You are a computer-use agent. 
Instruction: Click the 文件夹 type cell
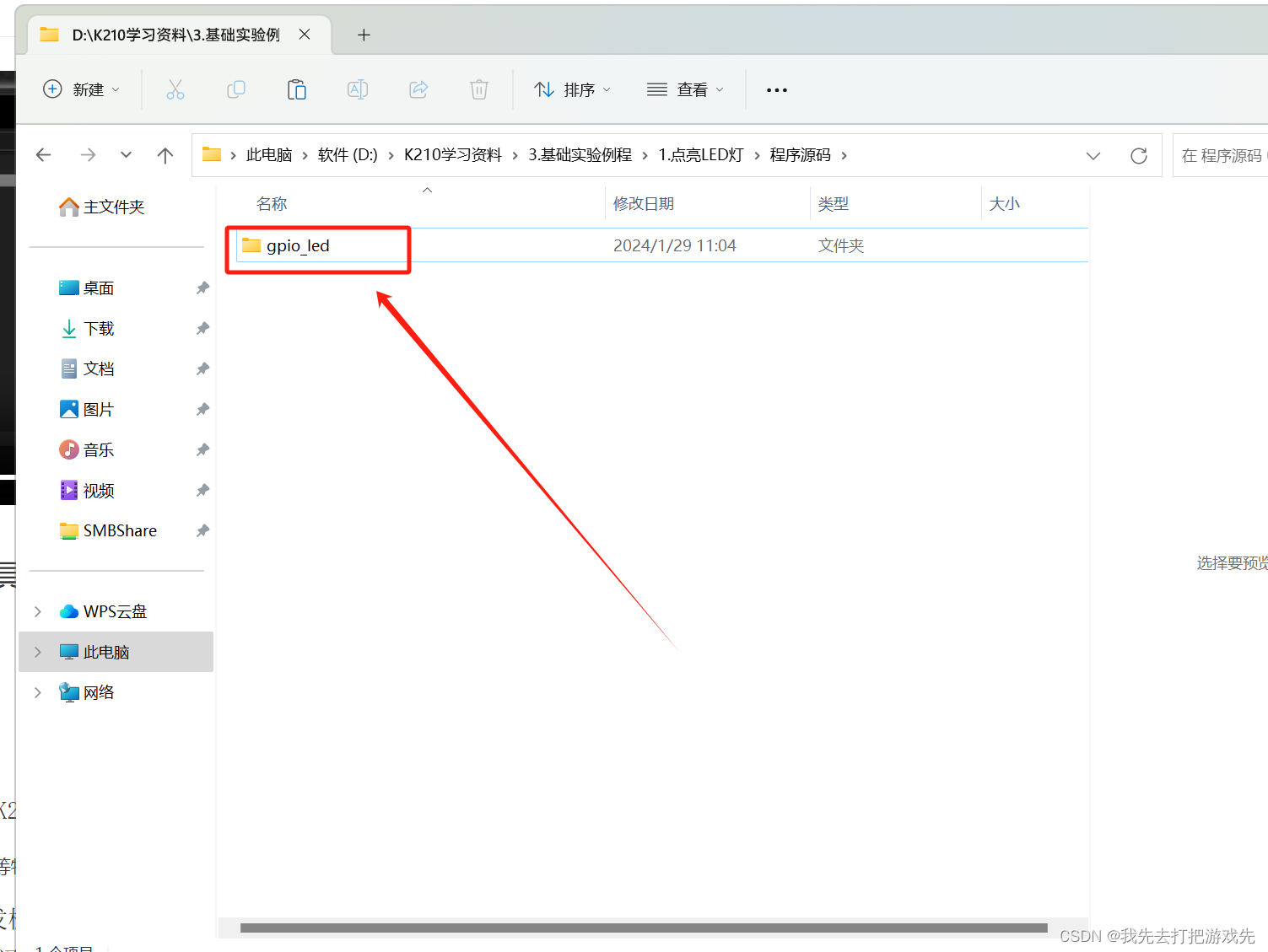coord(841,245)
